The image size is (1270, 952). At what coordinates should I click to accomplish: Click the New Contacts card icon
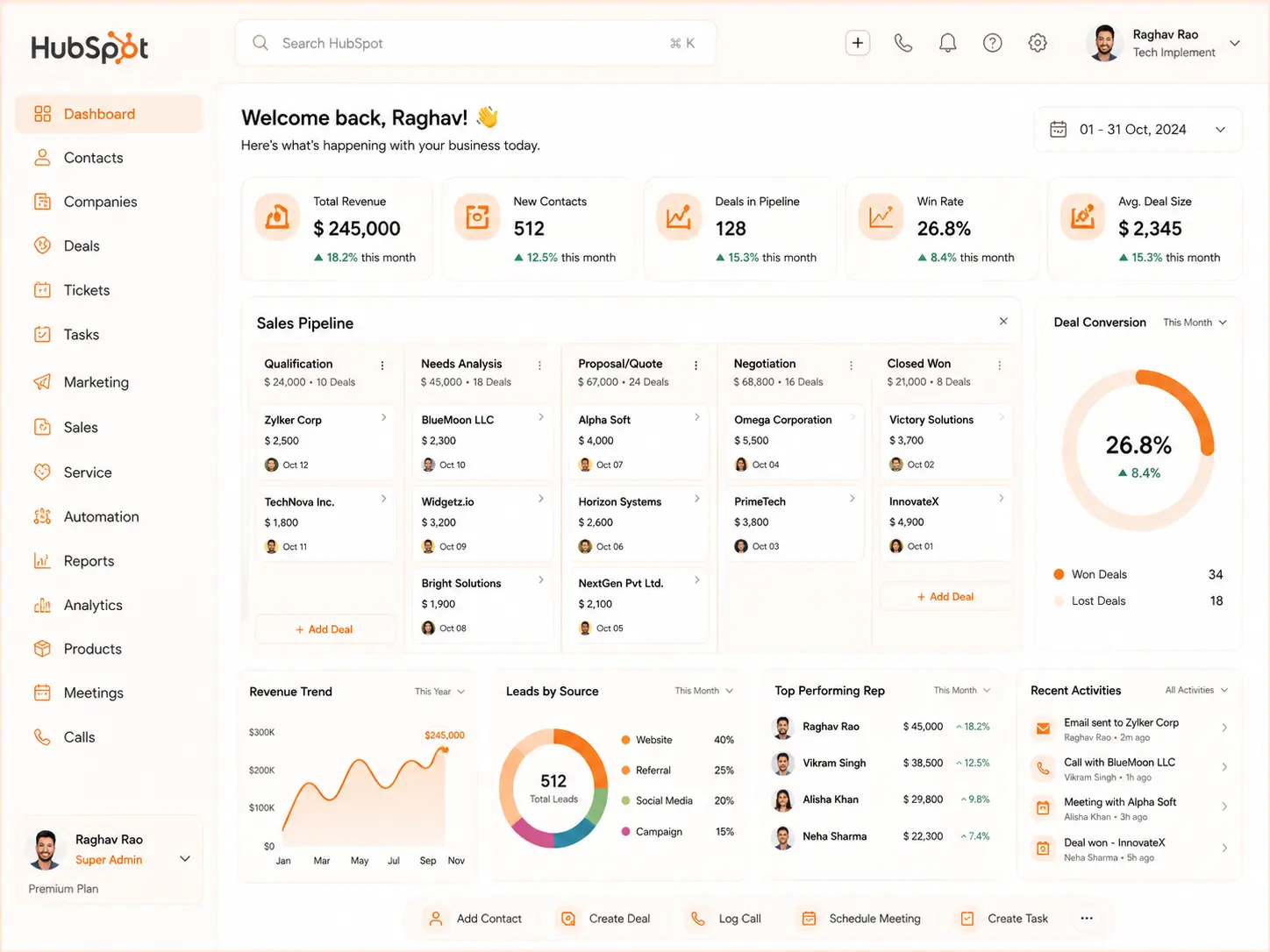tap(477, 217)
